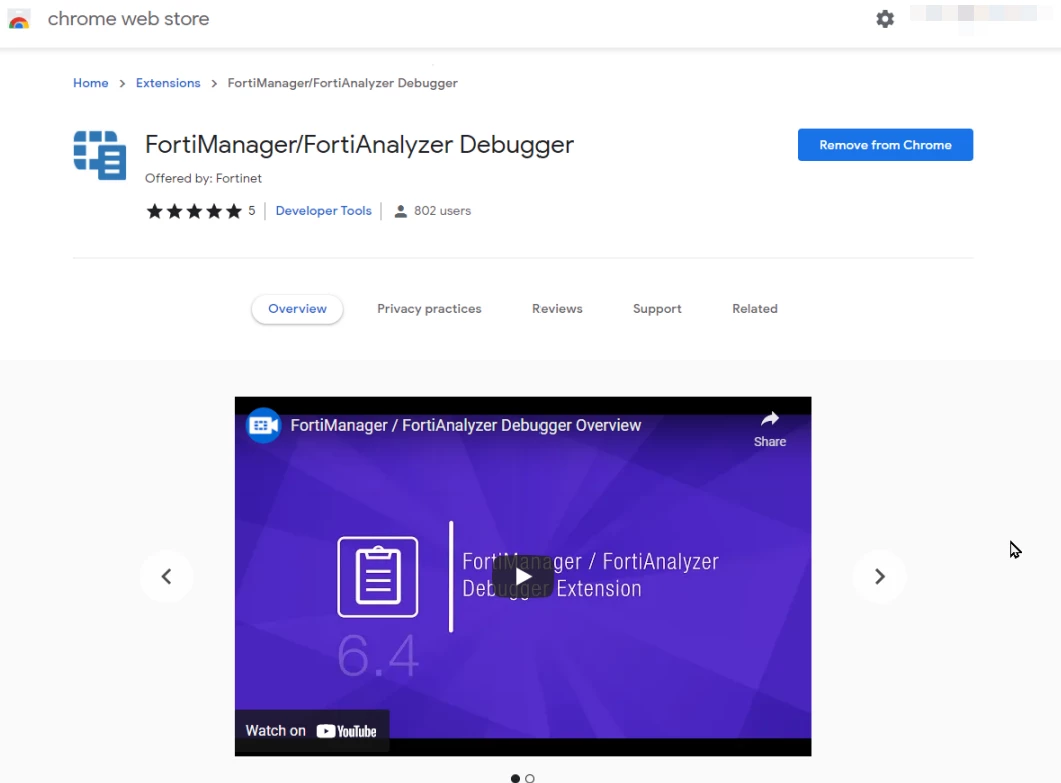
Task: Click the clipboard icon in video thumbnail
Action: point(378,577)
